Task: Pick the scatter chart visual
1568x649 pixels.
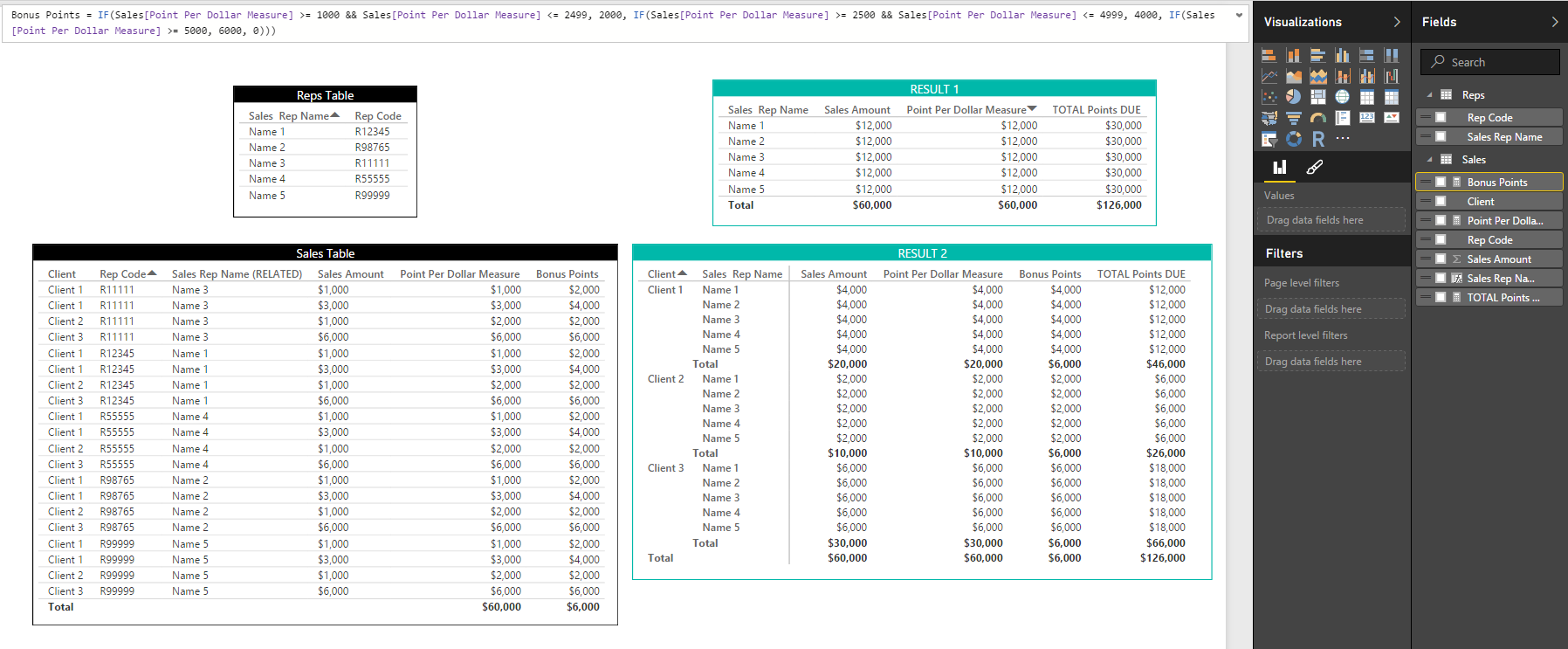Action: click(1269, 97)
